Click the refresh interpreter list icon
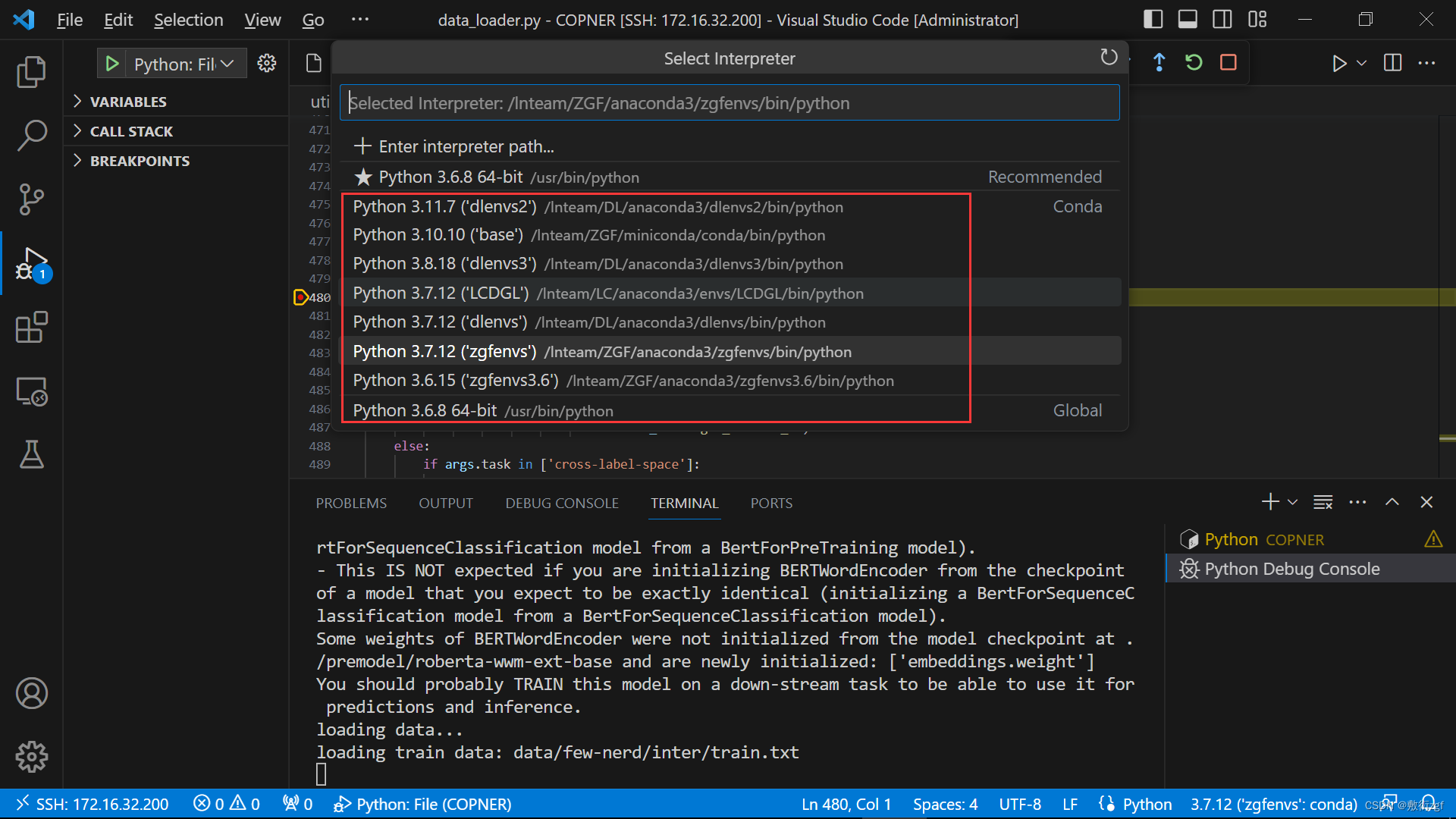This screenshot has width=1456, height=819. coord(1108,57)
